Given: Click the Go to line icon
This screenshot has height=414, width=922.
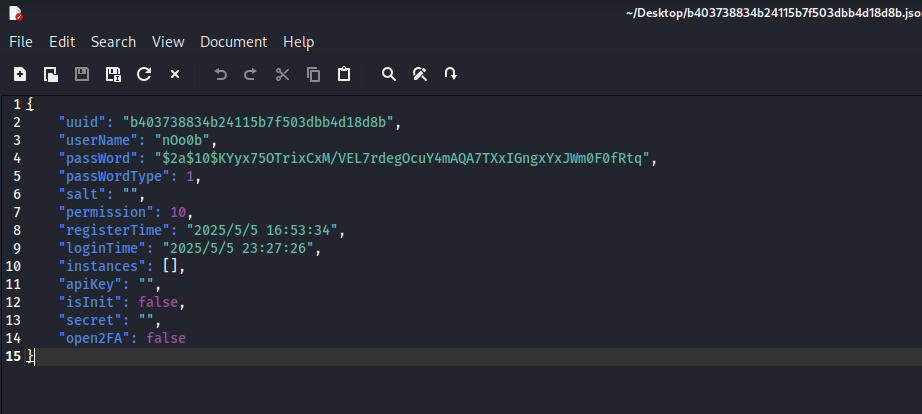Looking at the screenshot, I should point(451,74).
